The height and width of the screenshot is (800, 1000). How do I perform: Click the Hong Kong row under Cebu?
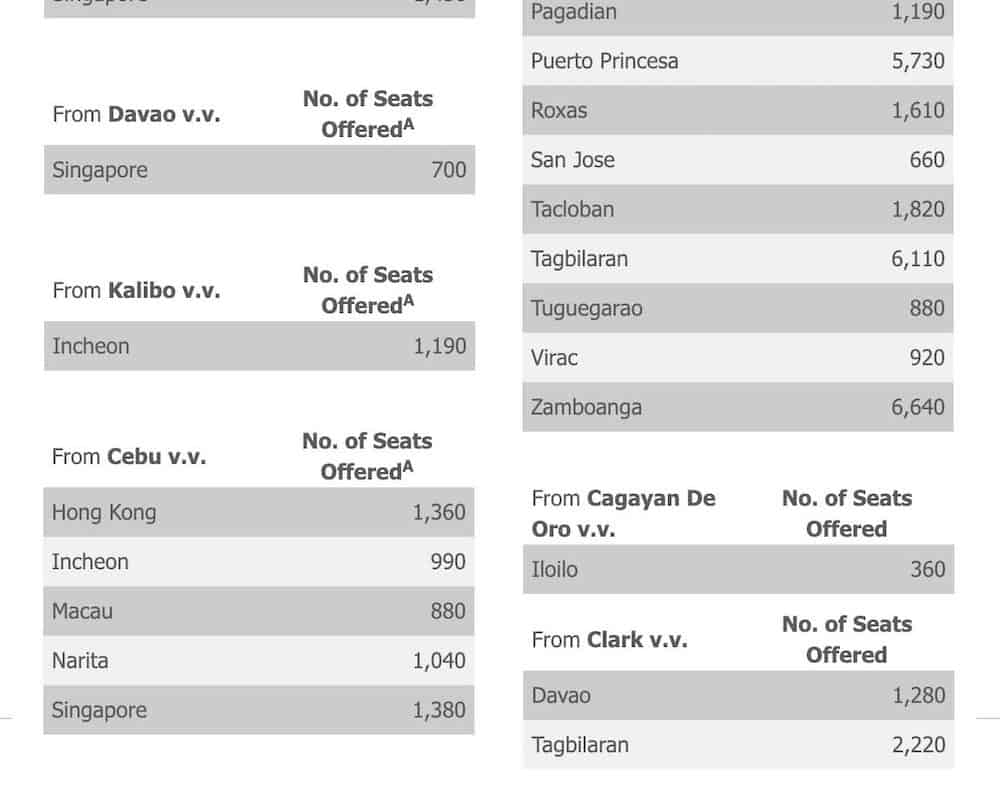click(x=259, y=512)
